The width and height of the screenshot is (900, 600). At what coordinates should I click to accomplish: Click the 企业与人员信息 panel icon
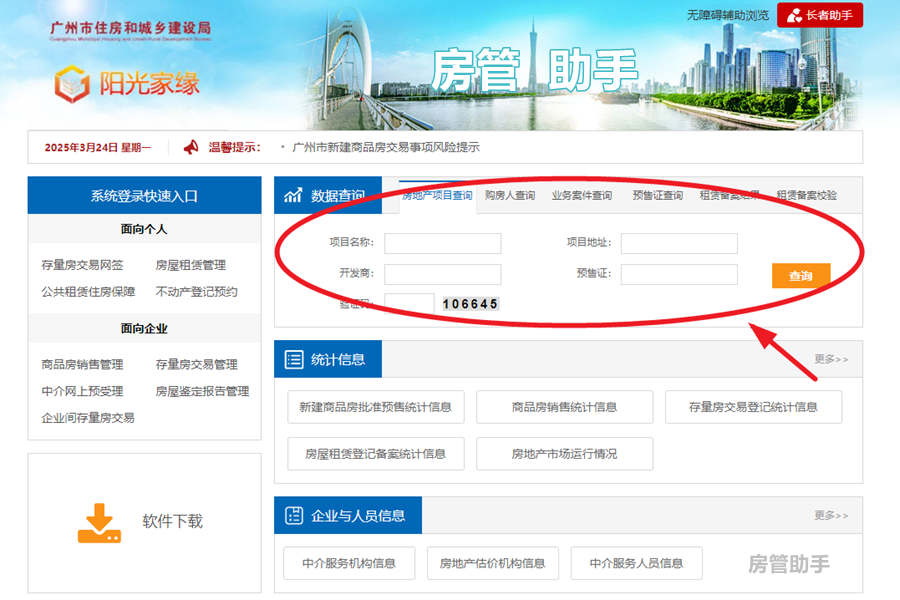pos(294,516)
